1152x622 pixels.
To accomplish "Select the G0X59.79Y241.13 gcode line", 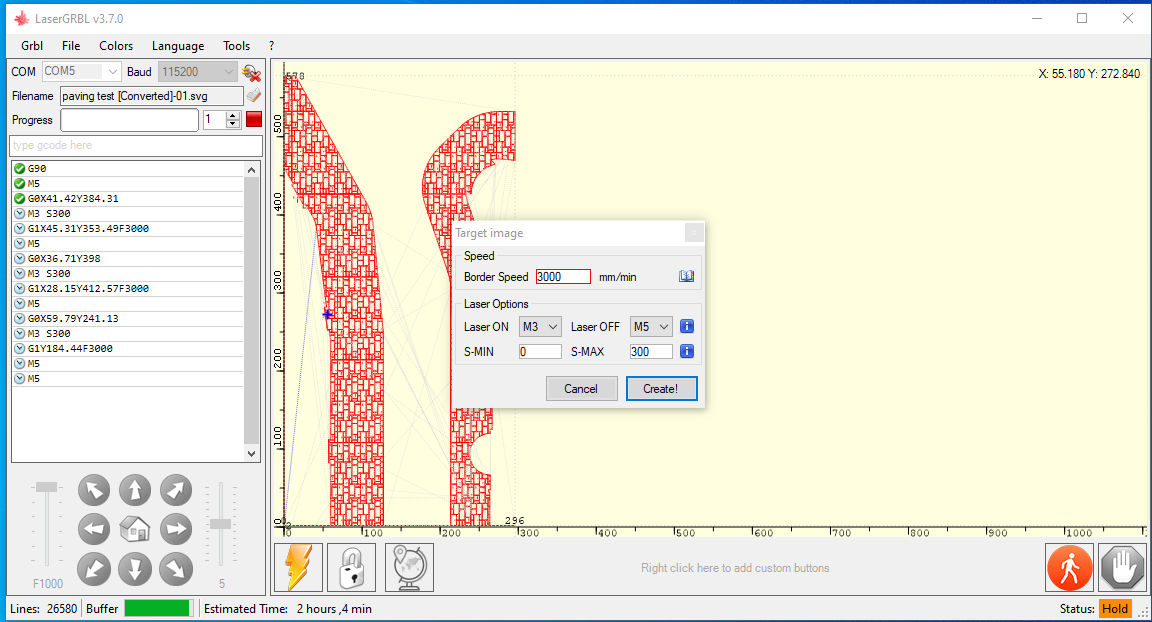I will (x=128, y=319).
